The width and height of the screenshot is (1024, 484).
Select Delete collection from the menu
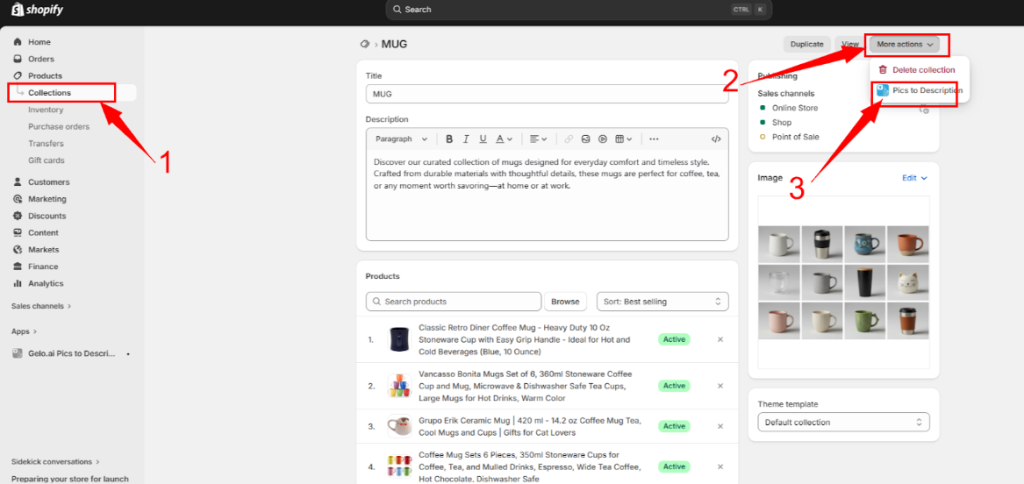(923, 70)
